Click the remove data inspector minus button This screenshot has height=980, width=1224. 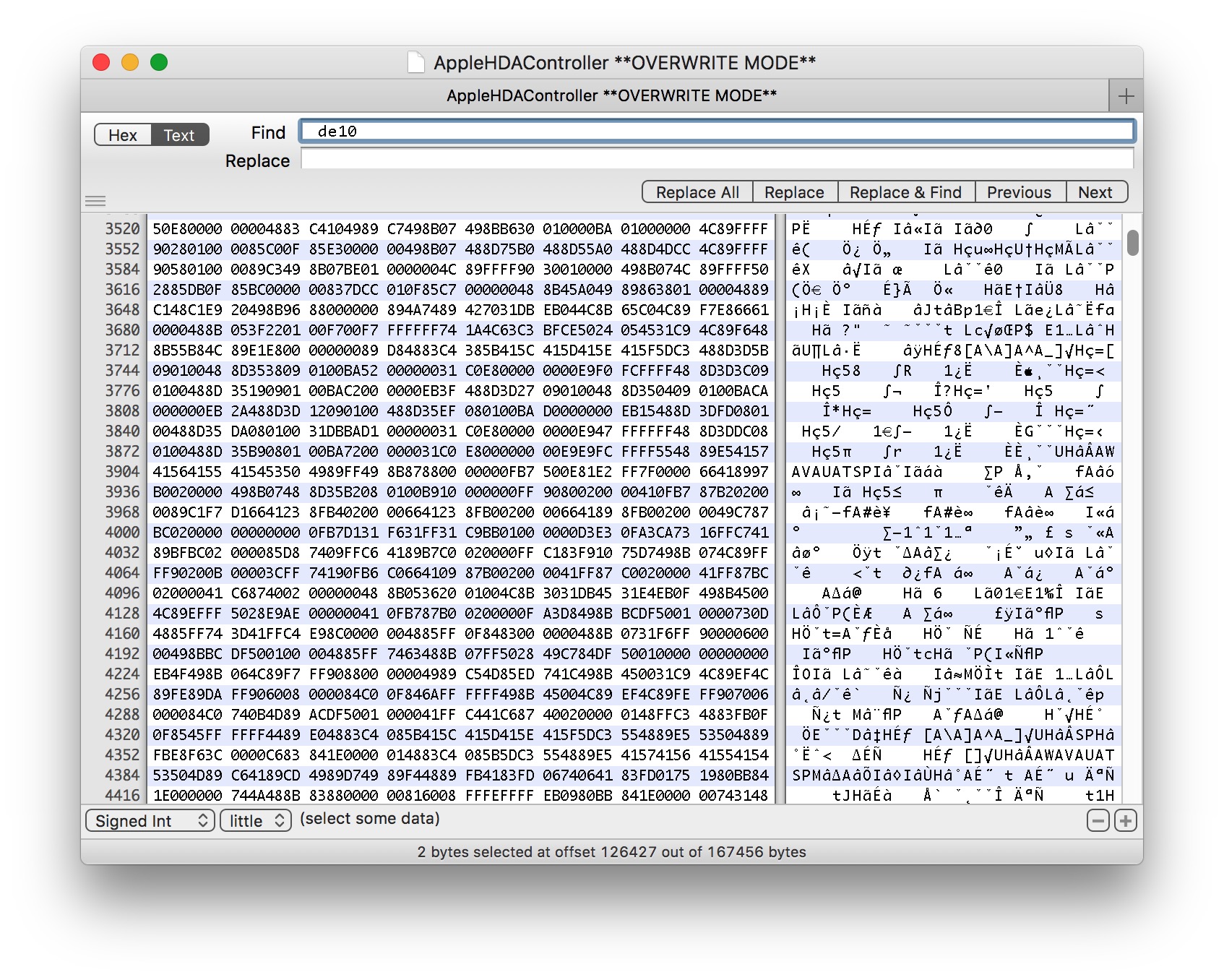pyautogui.click(x=1098, y=820)
